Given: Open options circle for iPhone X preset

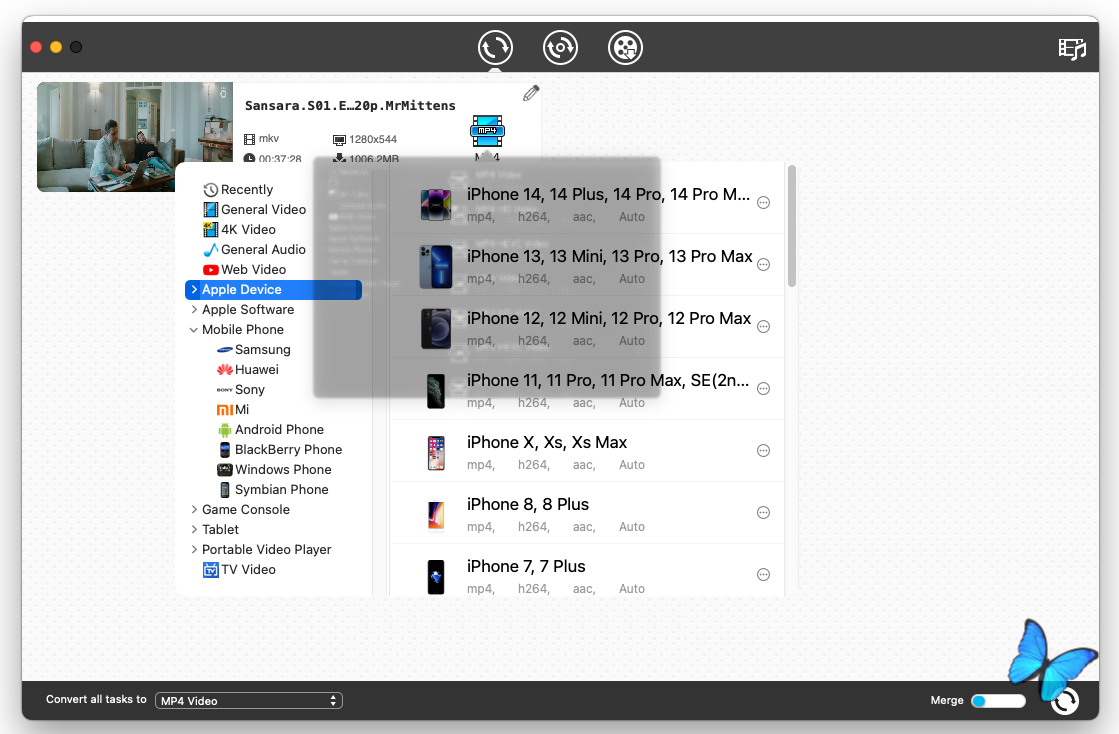Looking at the screenshot, I should click(763, 451).
